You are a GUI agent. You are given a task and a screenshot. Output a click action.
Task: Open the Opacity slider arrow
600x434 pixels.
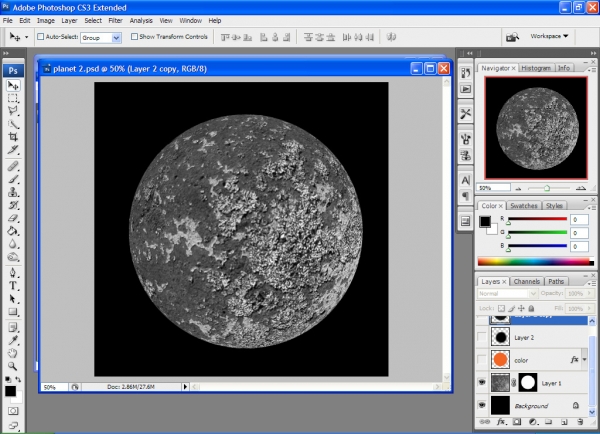click(589, 293)
